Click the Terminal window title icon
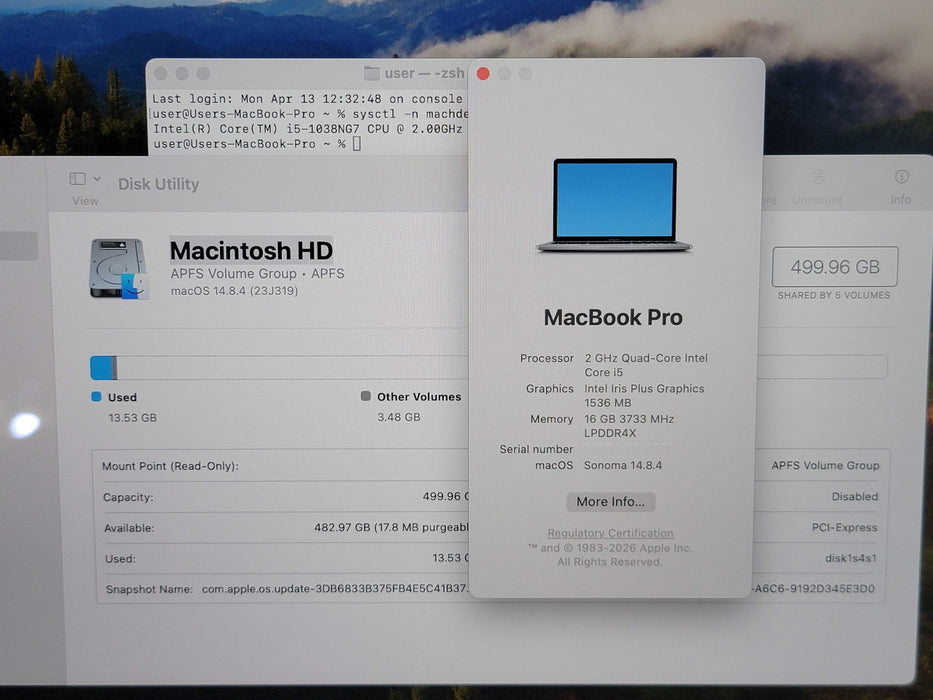This screenshot has width=933, height=700. coord(372,73)
